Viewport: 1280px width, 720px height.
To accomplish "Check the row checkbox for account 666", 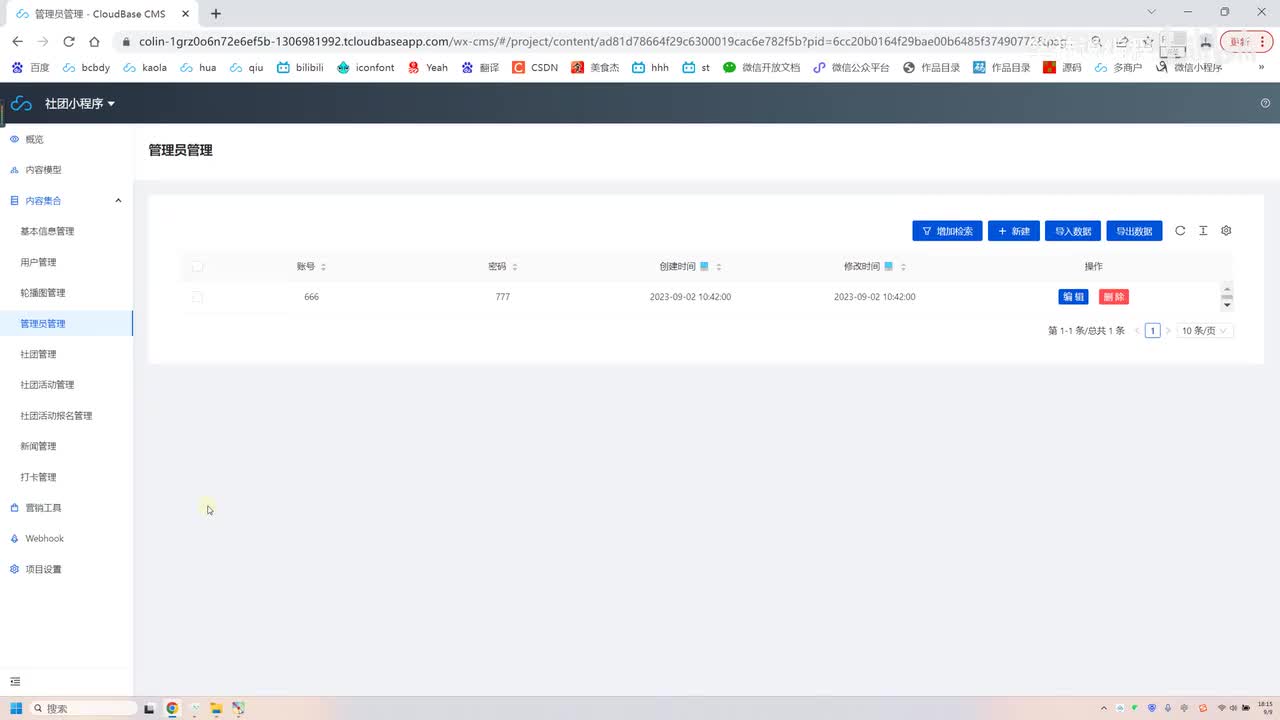I will 197,297.
